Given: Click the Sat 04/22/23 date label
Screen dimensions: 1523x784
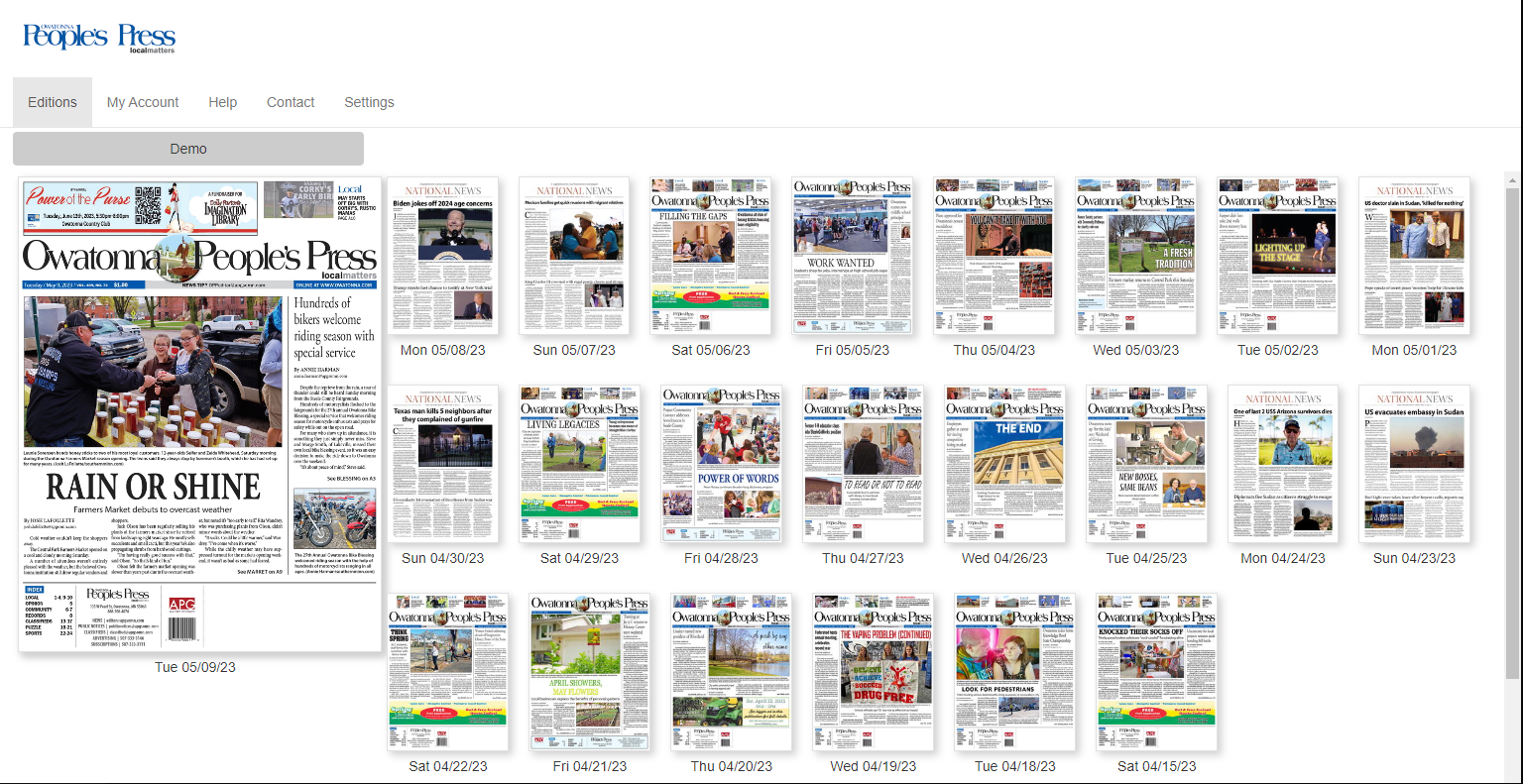Looking at the screenshot, I should (x=448, y=766).
